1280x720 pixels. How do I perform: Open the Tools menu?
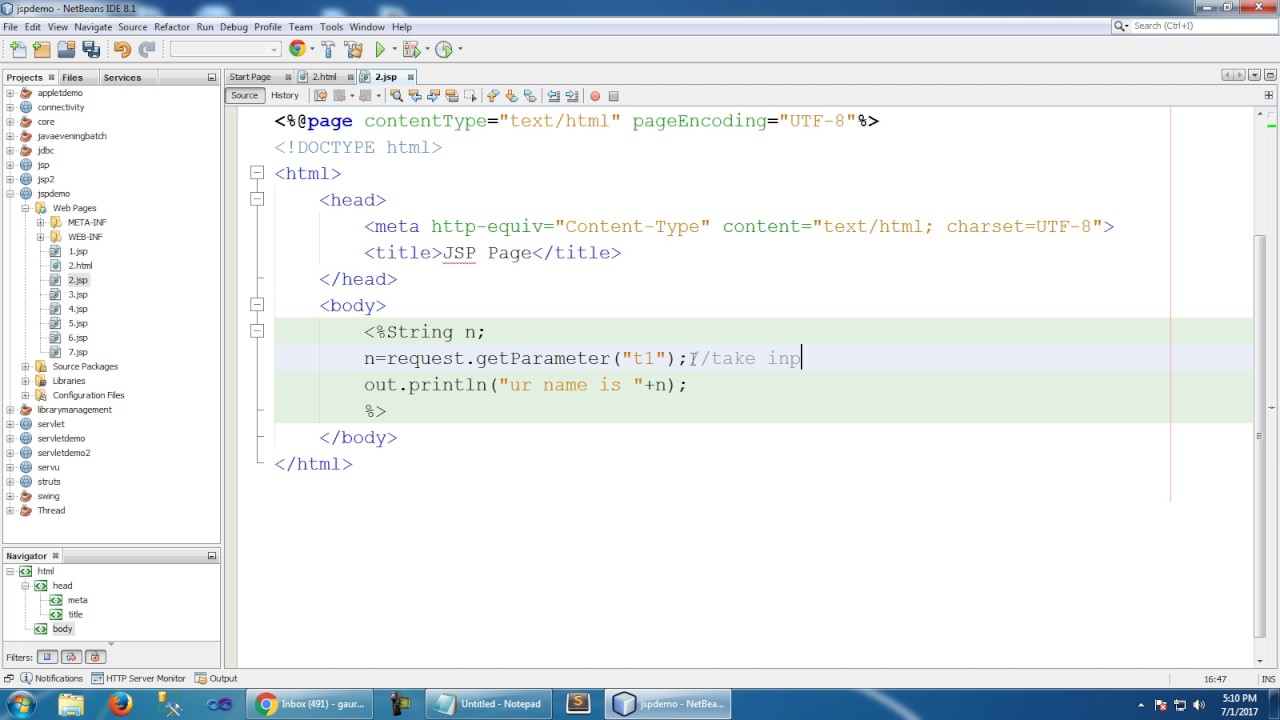tap(331, 27)
